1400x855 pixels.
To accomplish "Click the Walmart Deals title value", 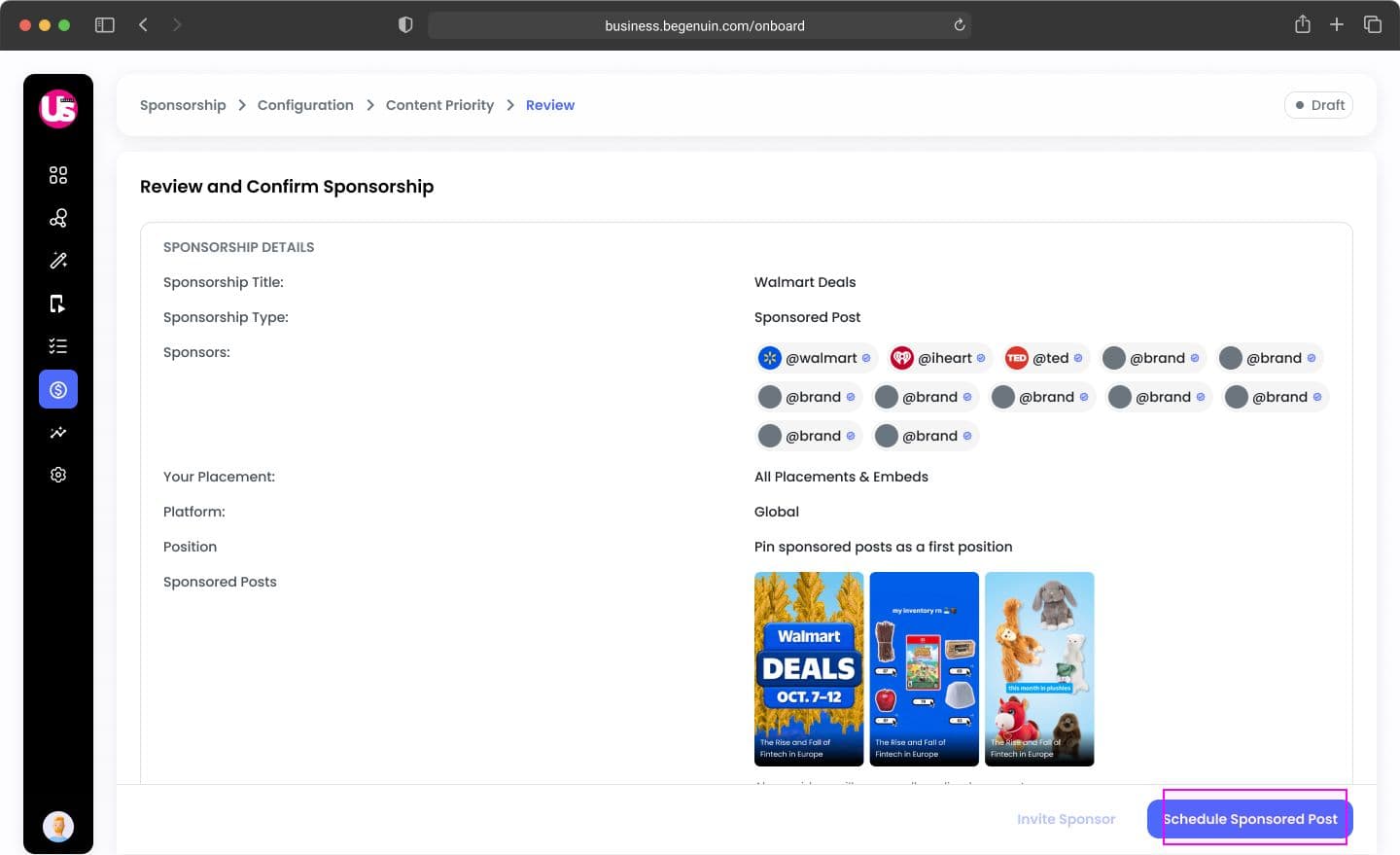I will 805,282.
